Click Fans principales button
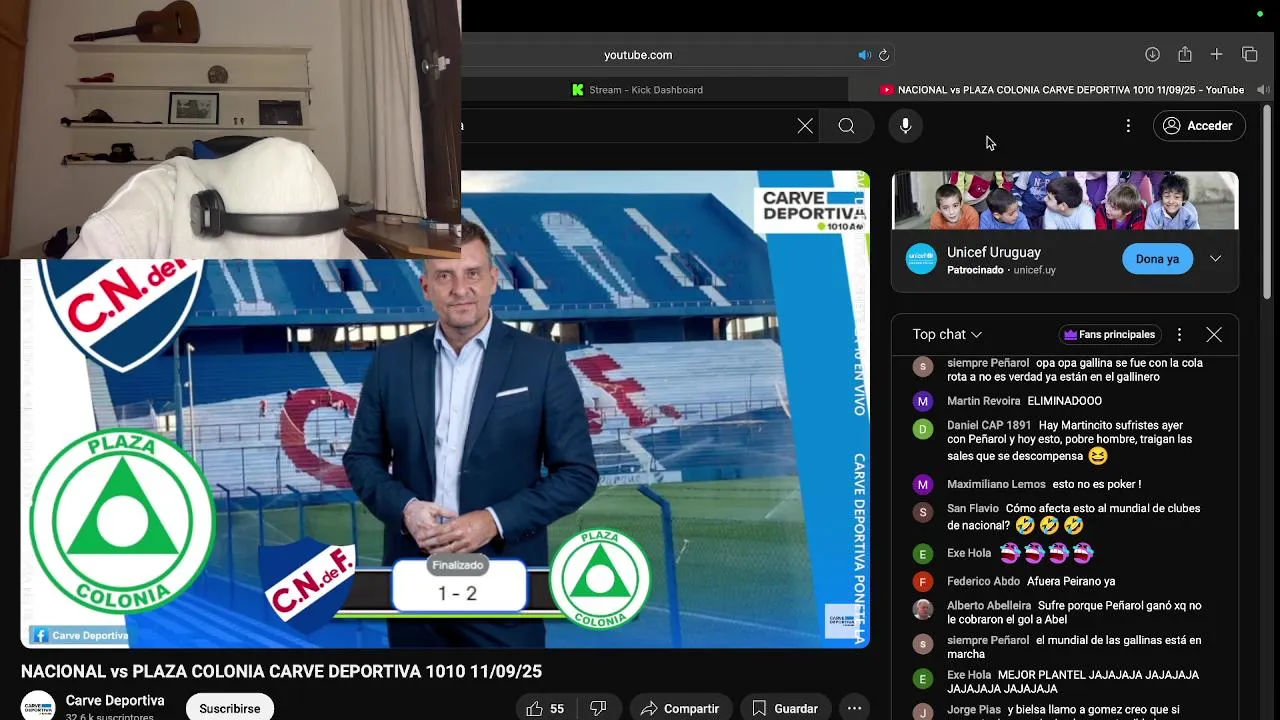 (x=1109, y=335)
